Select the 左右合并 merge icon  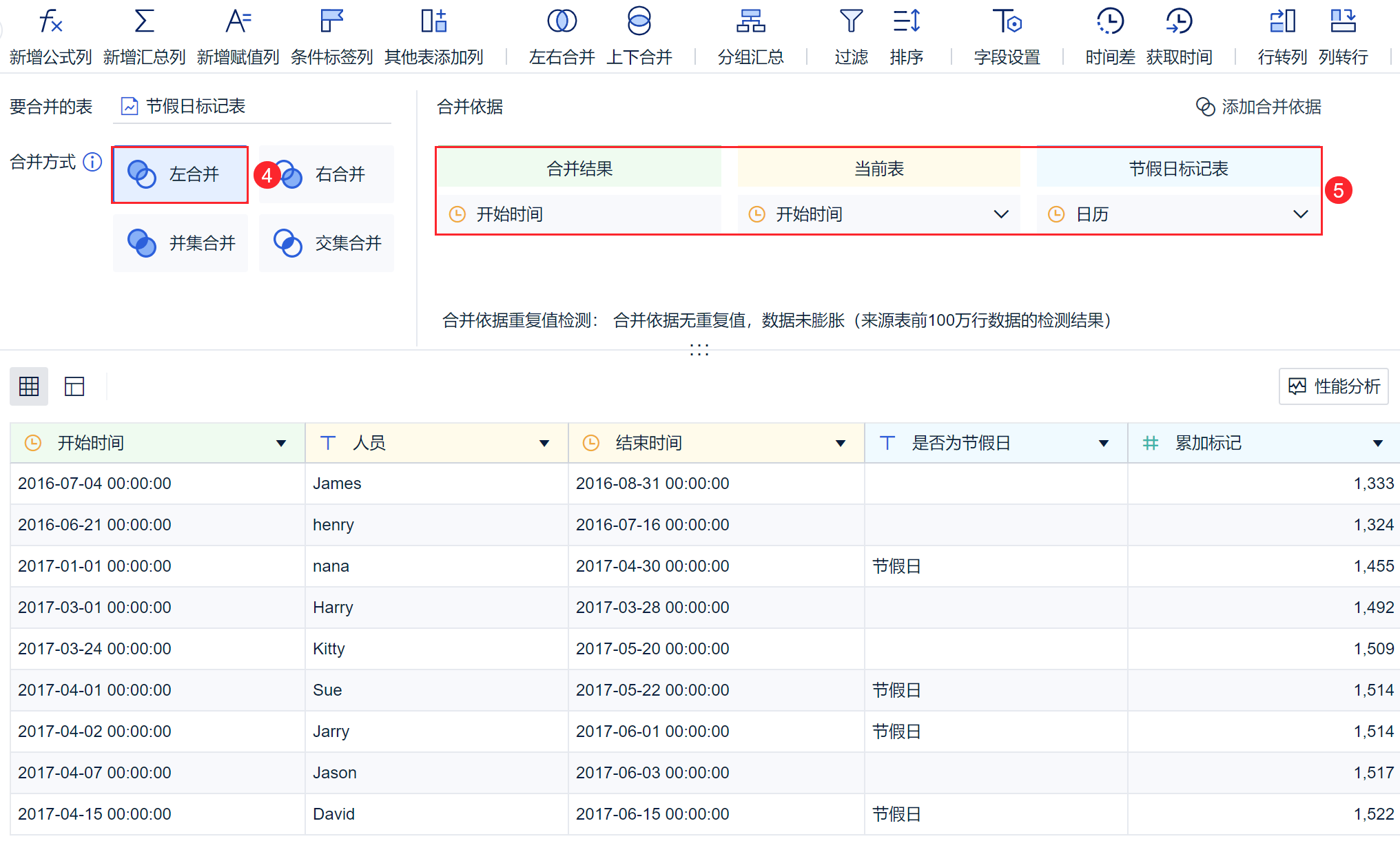point(562,21)
